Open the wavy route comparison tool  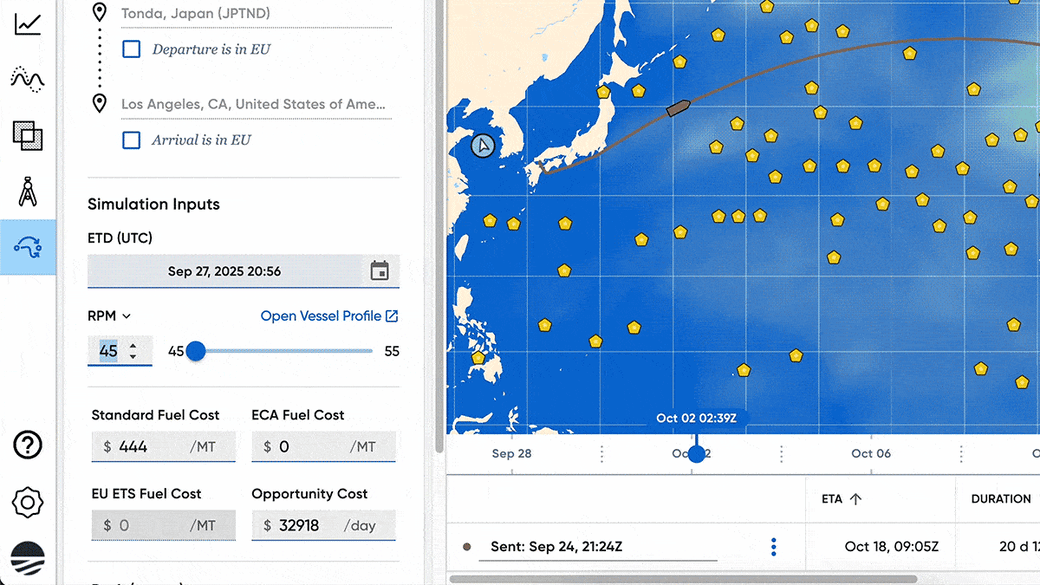point(27,78)
